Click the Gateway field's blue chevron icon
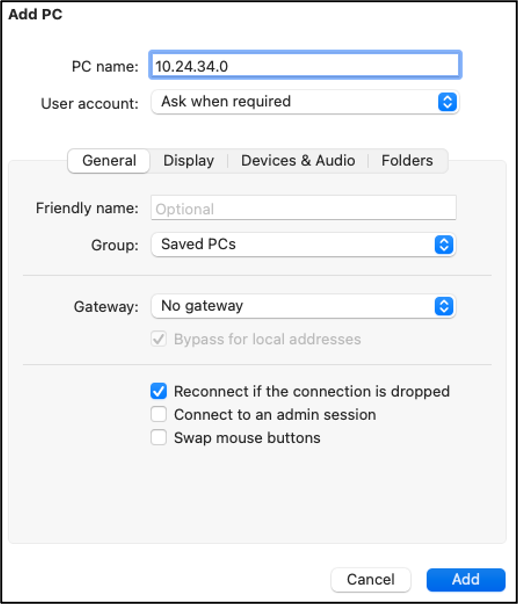518x604 pixels. point(444,306)
